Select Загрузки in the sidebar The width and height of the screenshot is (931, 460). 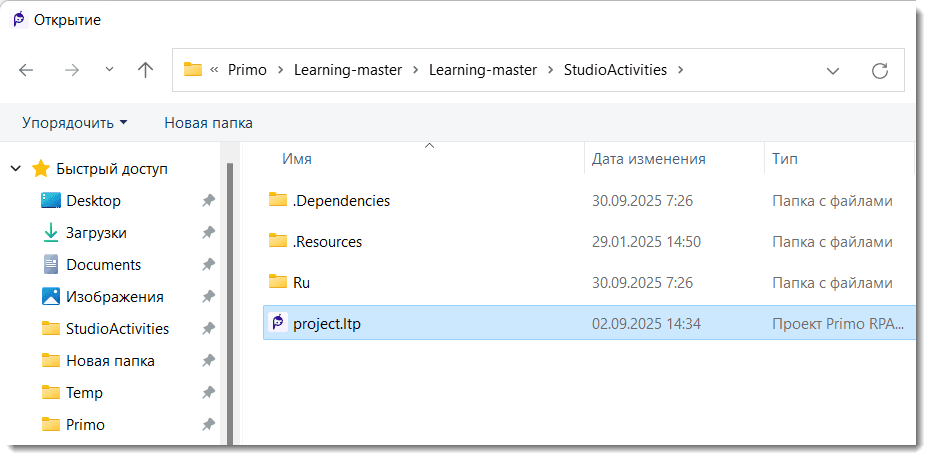pos(96,233)
